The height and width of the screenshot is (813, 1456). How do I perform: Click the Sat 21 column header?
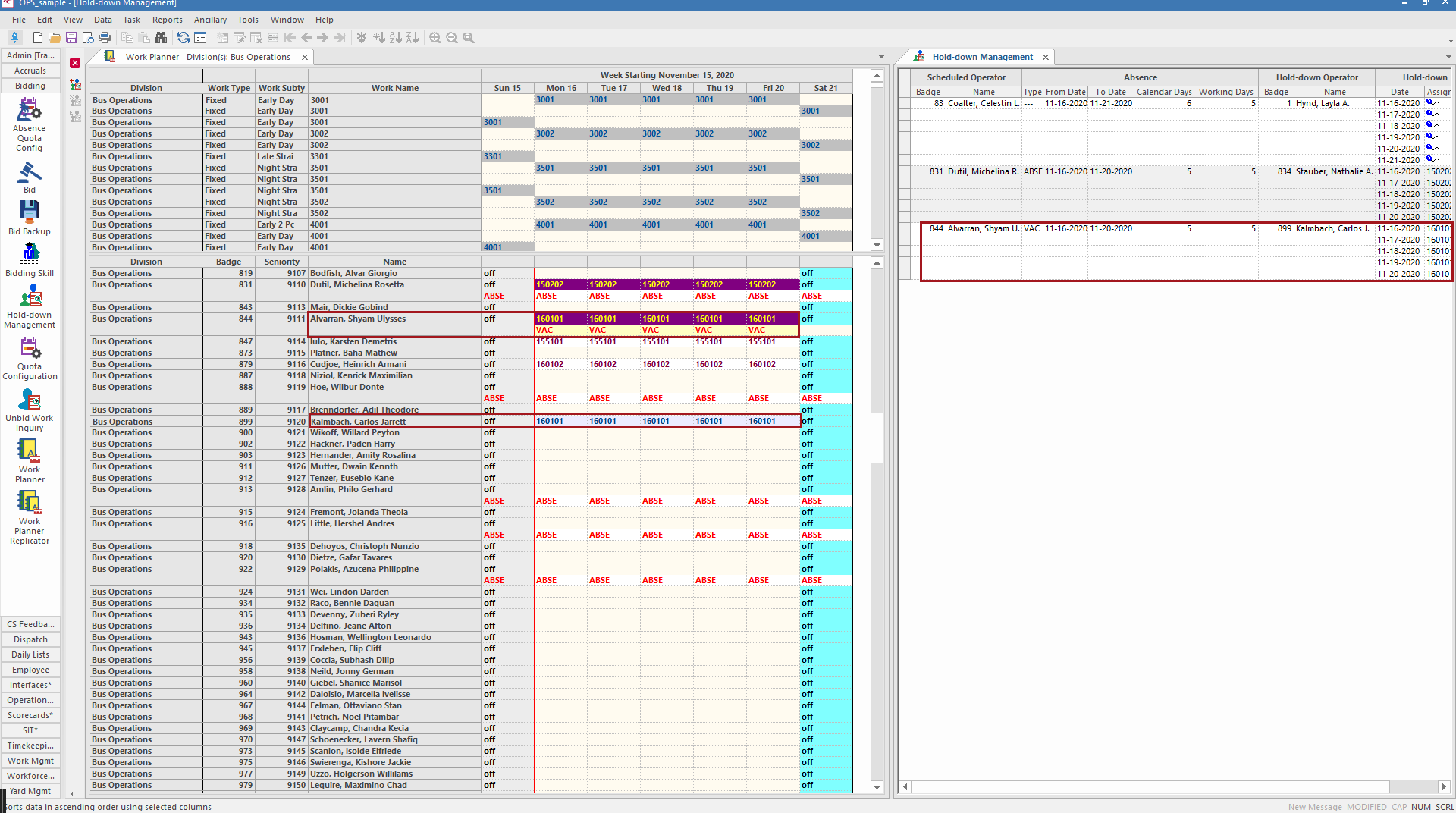(x=825, y=88)
